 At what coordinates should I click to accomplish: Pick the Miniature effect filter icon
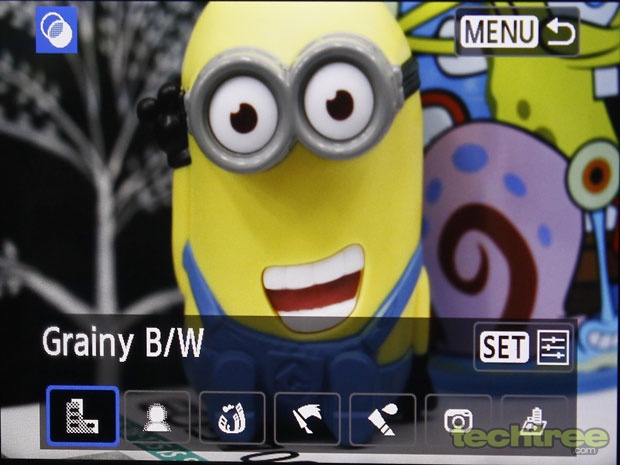534,421
